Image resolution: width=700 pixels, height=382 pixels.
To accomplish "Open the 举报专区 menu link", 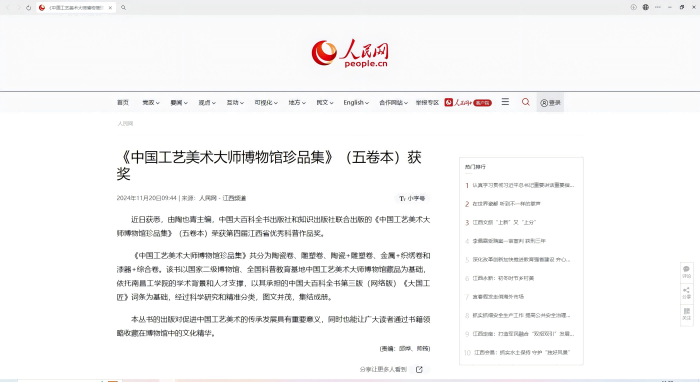I will 427,103.
